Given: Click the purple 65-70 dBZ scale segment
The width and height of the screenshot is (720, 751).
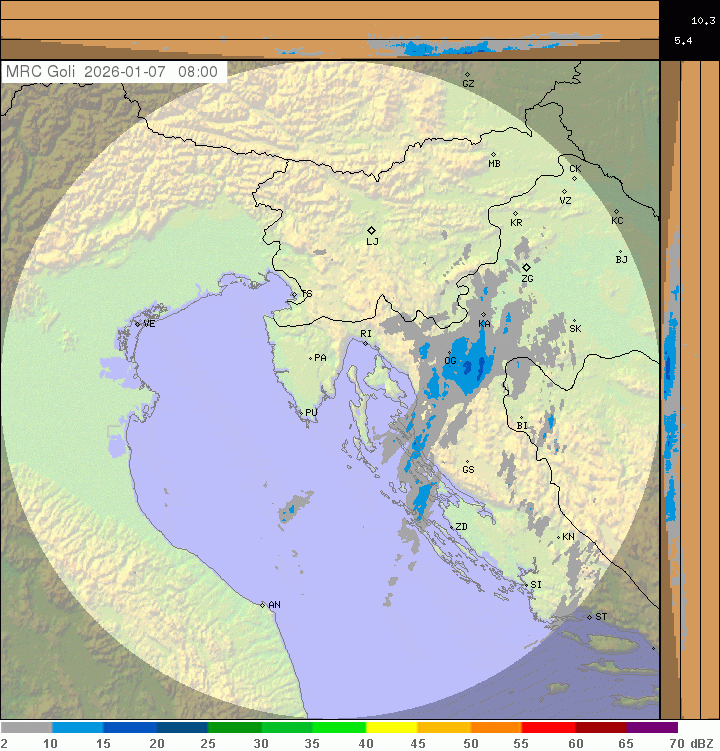Looking at the screenshot, I should click(651, 728).
